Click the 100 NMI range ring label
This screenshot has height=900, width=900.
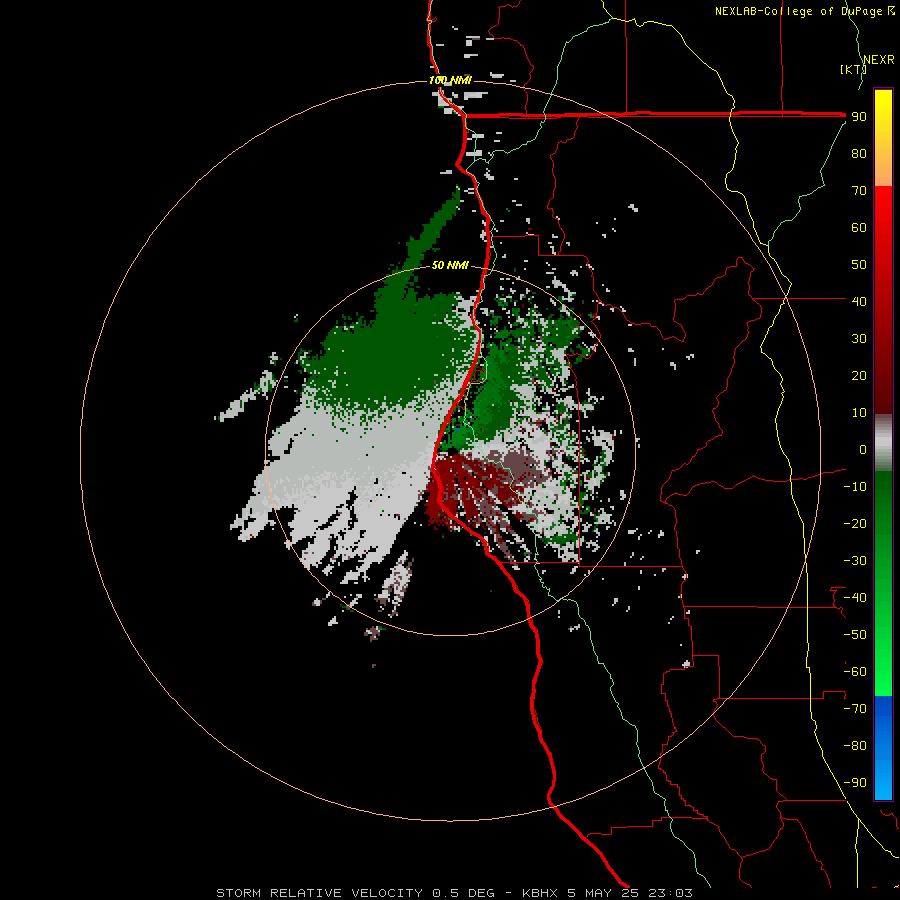(450, 80)
